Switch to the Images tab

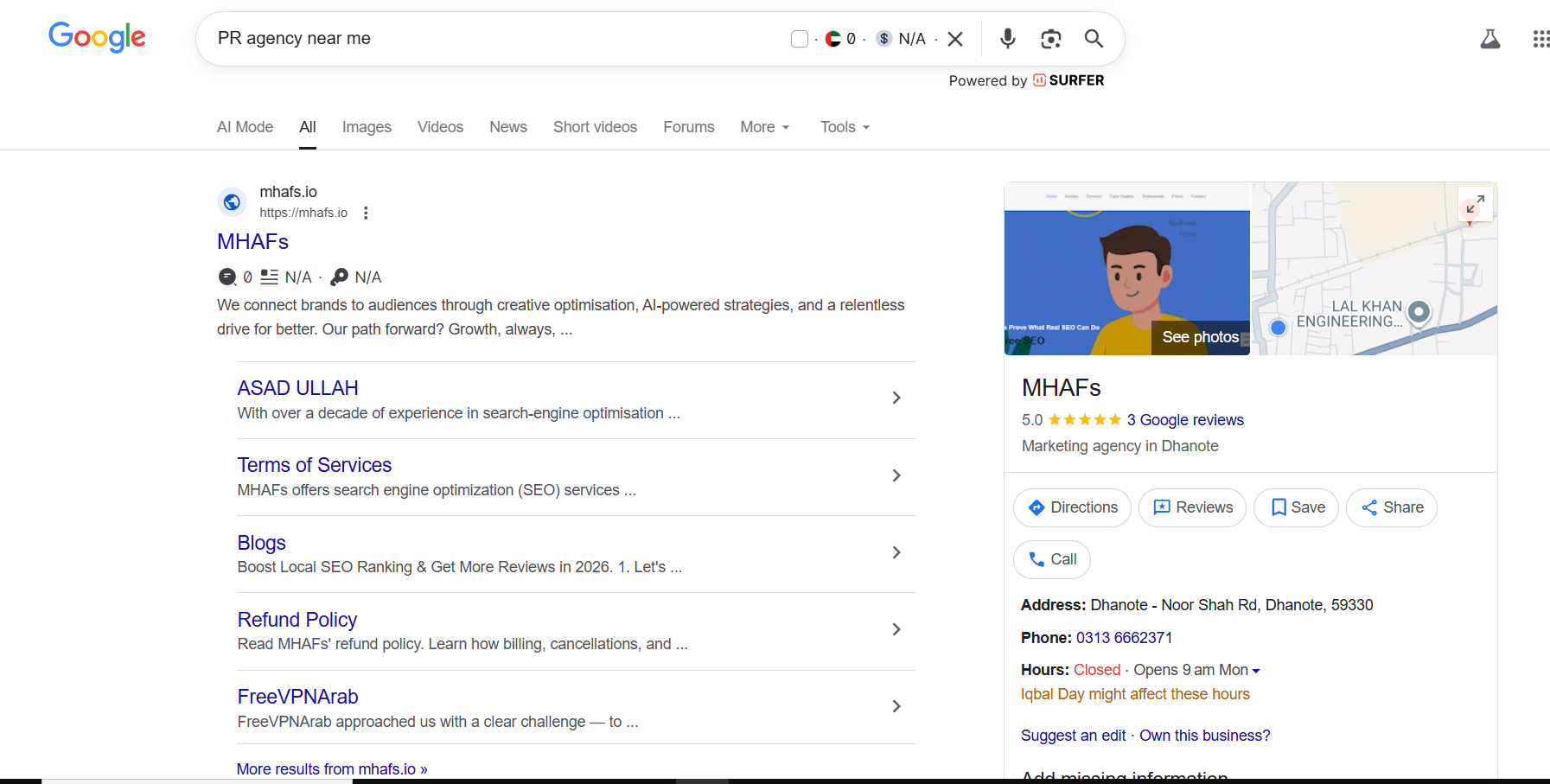pos(367,127)
